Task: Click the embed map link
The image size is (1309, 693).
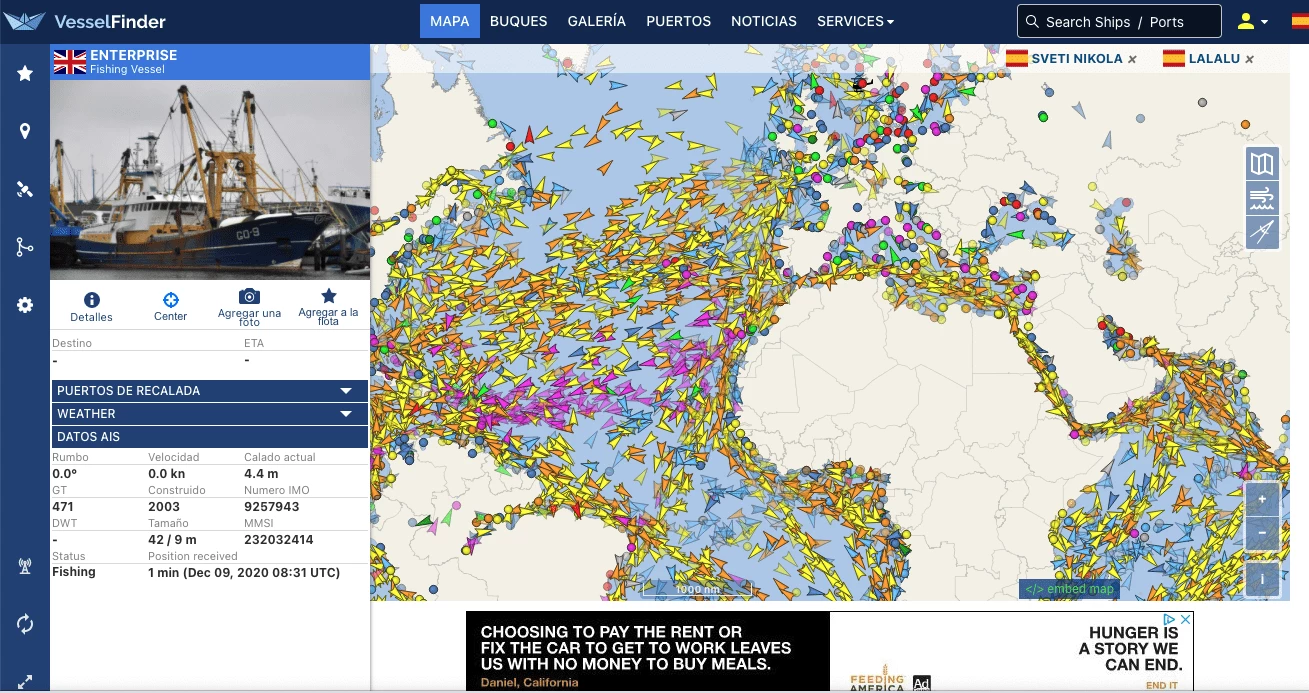Action: coord(1069,589)
